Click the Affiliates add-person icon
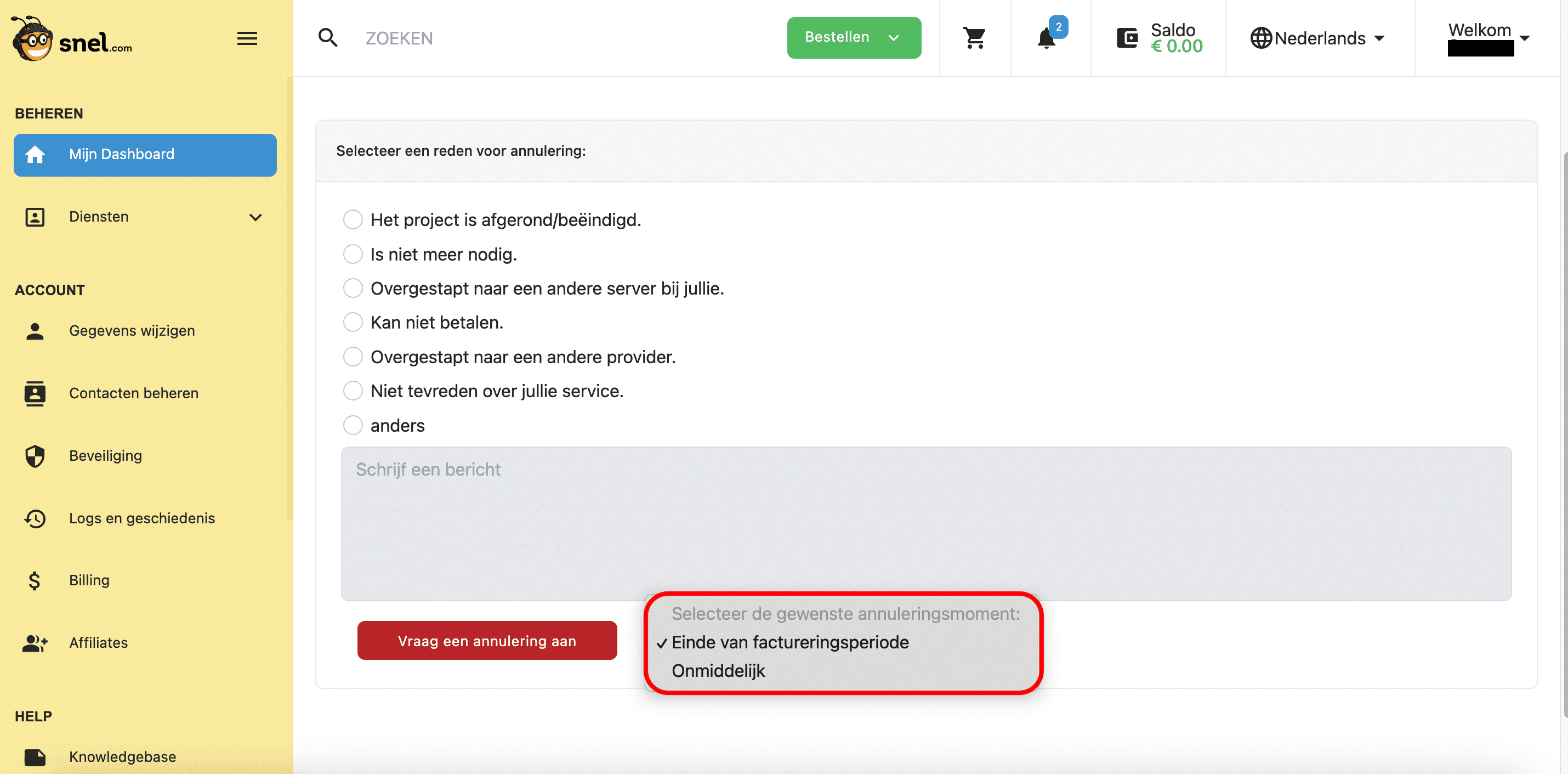This screenshot has width=1568, height=774. coord(35,643)
